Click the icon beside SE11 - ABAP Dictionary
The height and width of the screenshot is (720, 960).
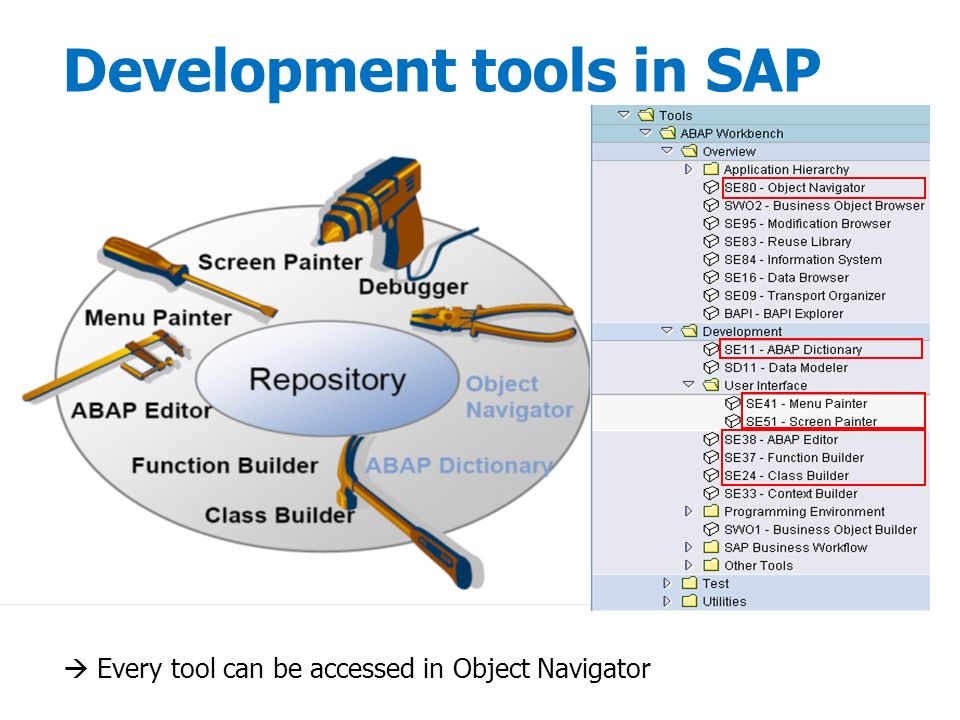pos(711,349)
